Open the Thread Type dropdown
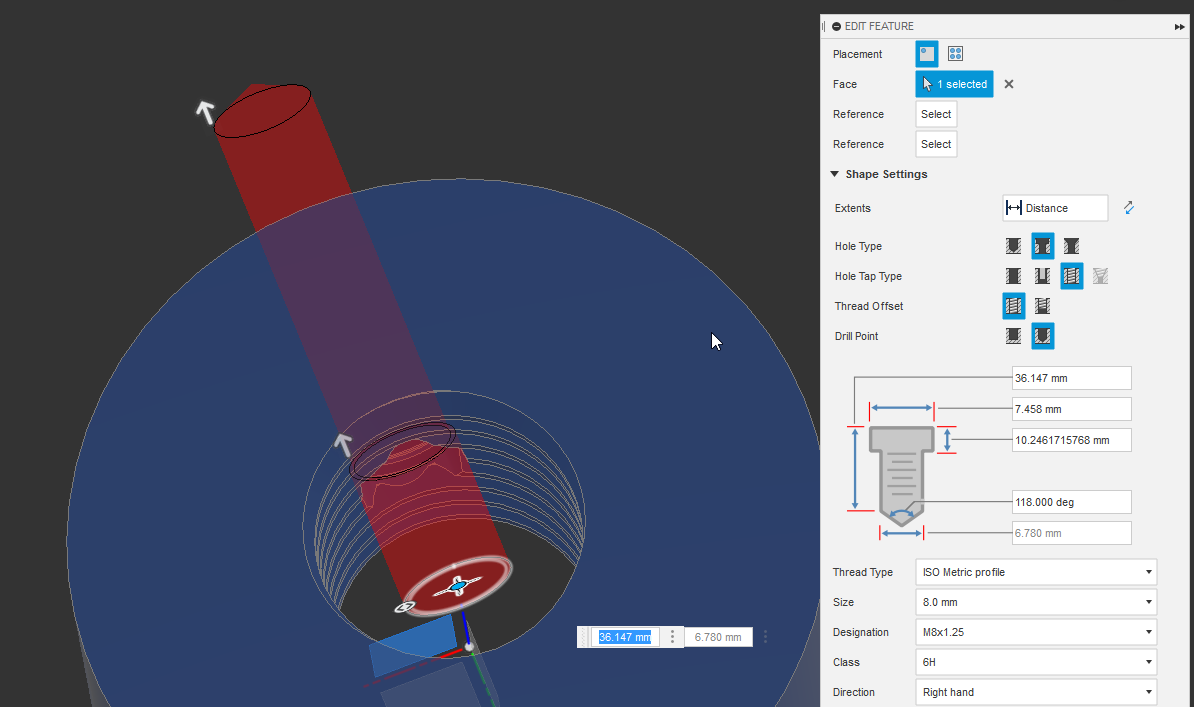Screen dimensions: 1194x707 (x=1035, y=572)
